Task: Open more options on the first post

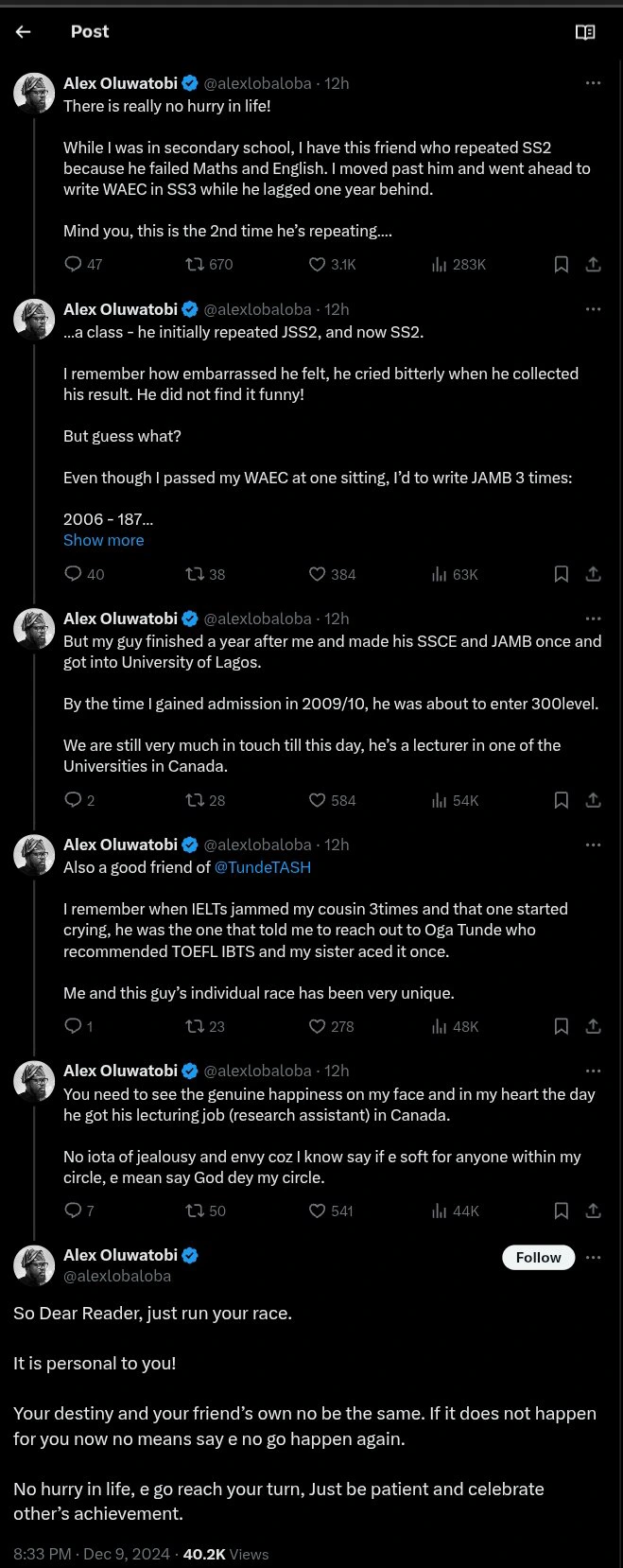Action: pos(593,83)
